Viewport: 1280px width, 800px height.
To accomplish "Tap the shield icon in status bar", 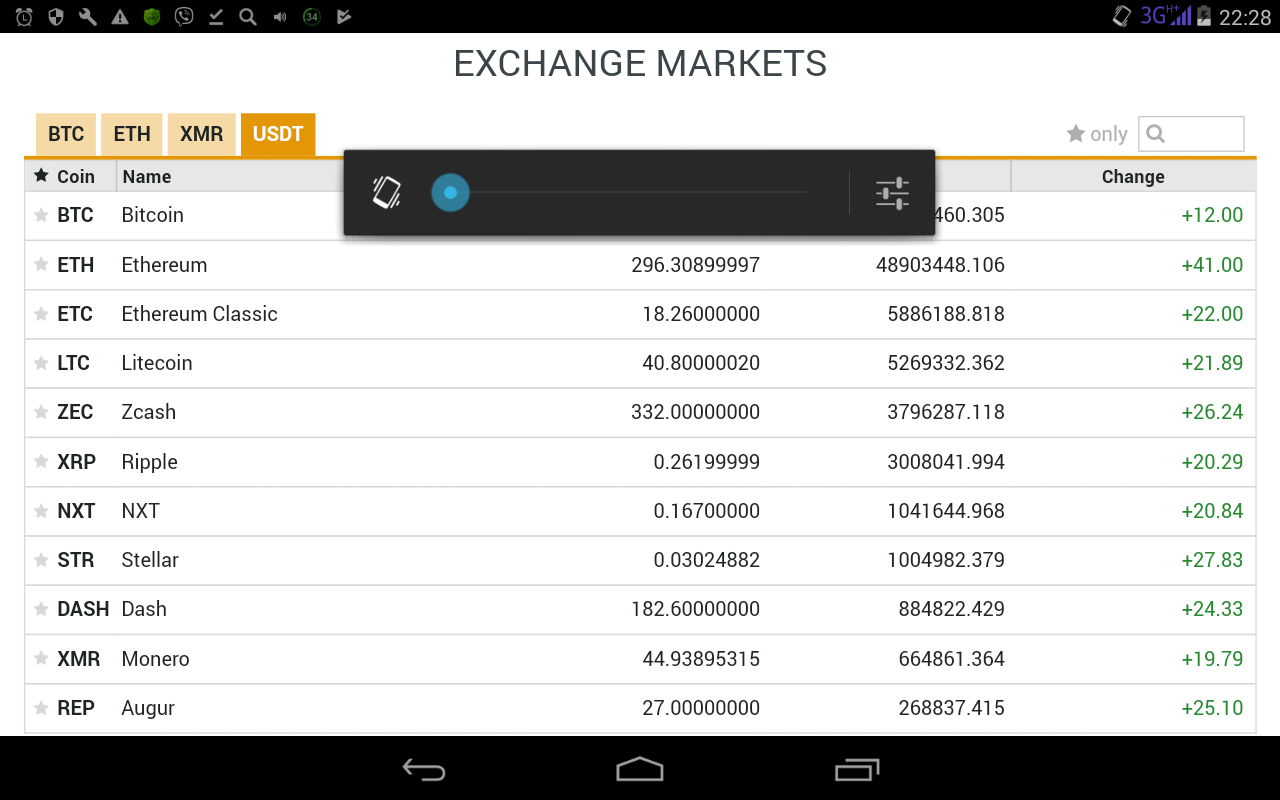I will coord(56,17).
